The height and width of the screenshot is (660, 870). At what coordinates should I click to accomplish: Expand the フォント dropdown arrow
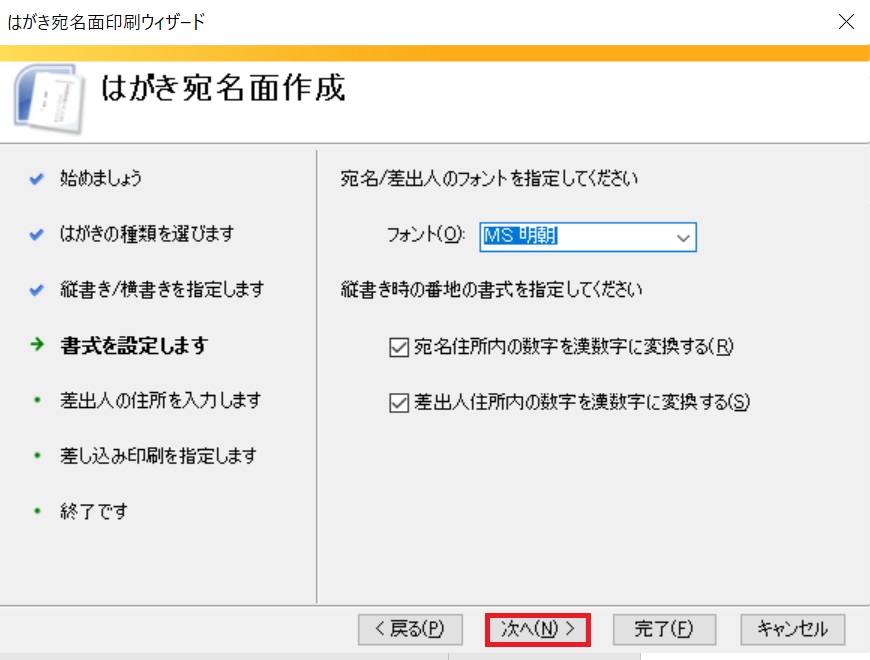point(683,237)
